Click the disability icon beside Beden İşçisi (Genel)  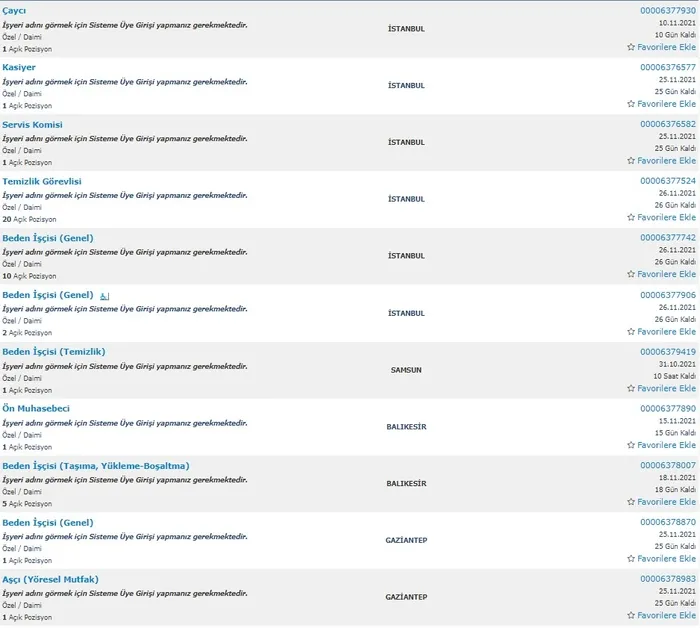click(x=105, y=296)
